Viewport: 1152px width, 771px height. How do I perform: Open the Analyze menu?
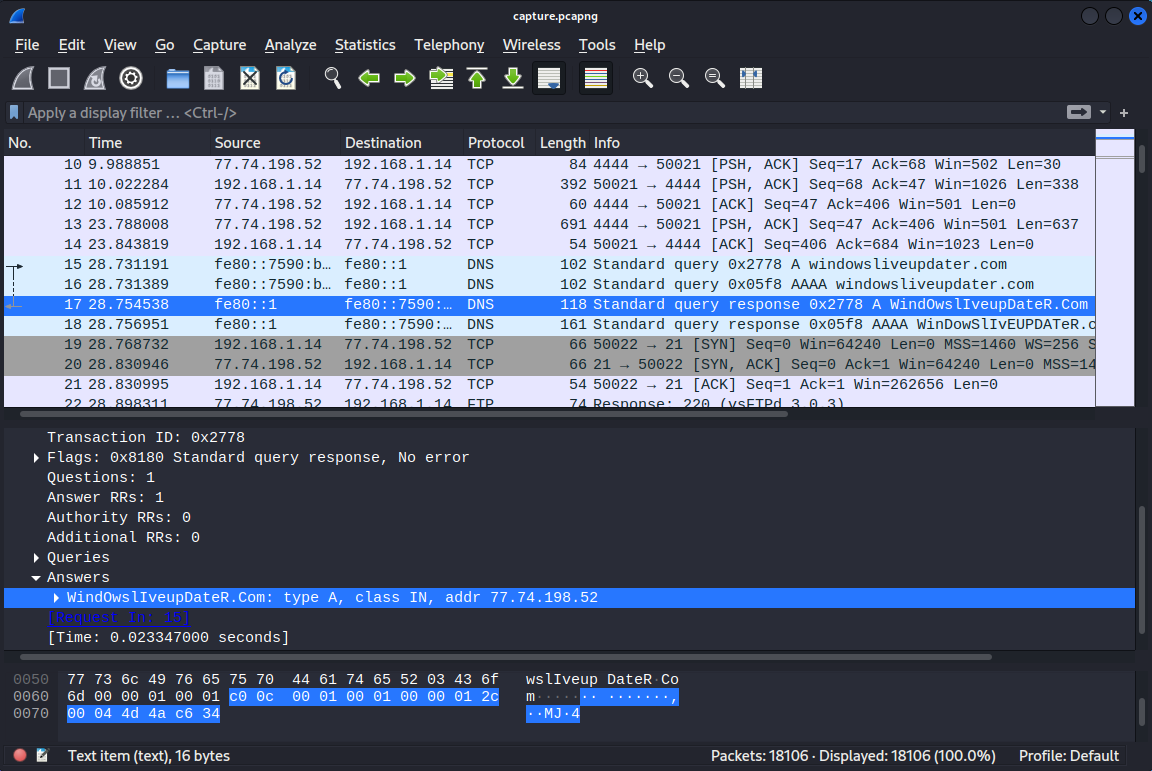[290, 45]
